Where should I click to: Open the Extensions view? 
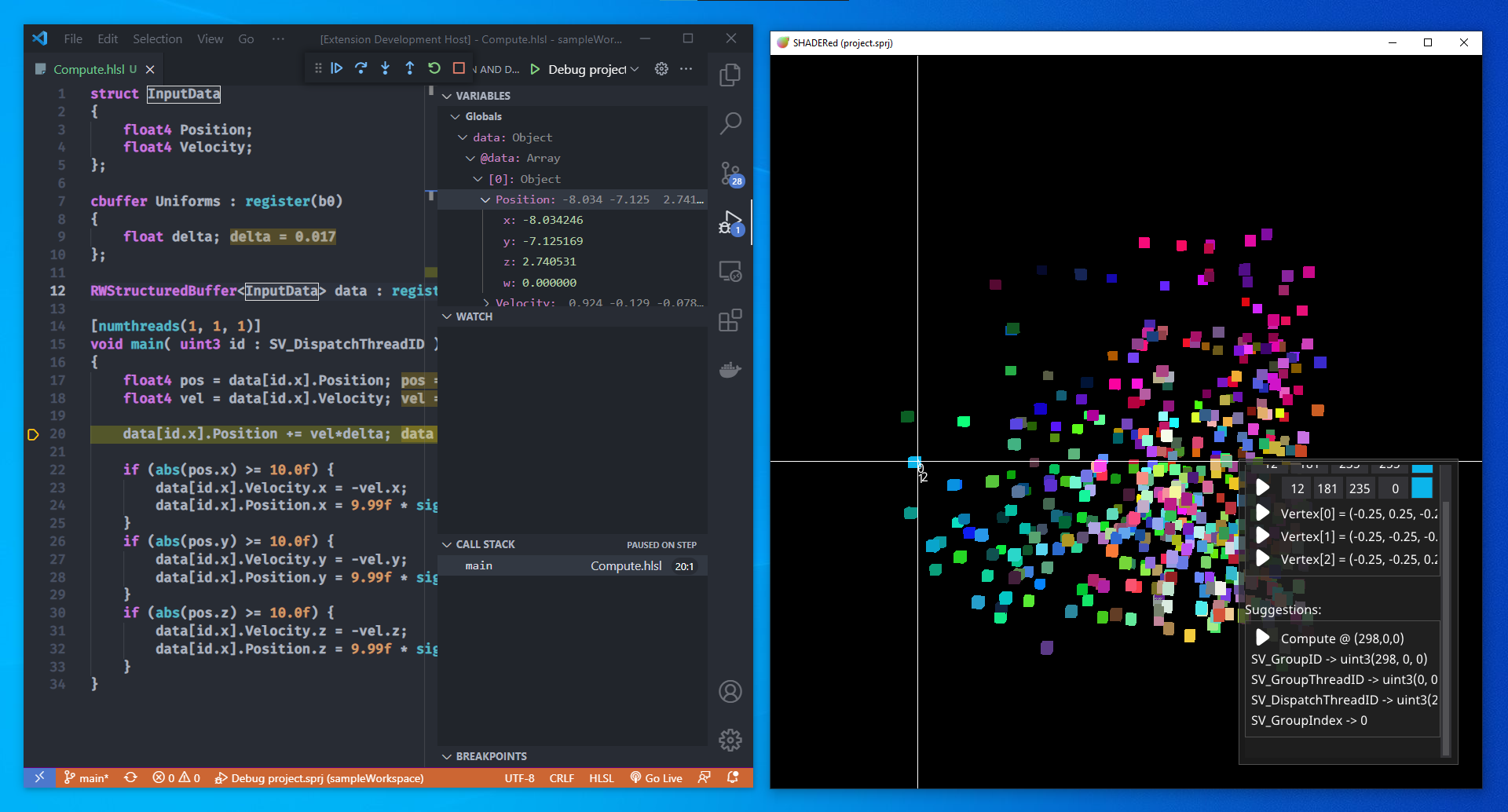coord(730,320)
